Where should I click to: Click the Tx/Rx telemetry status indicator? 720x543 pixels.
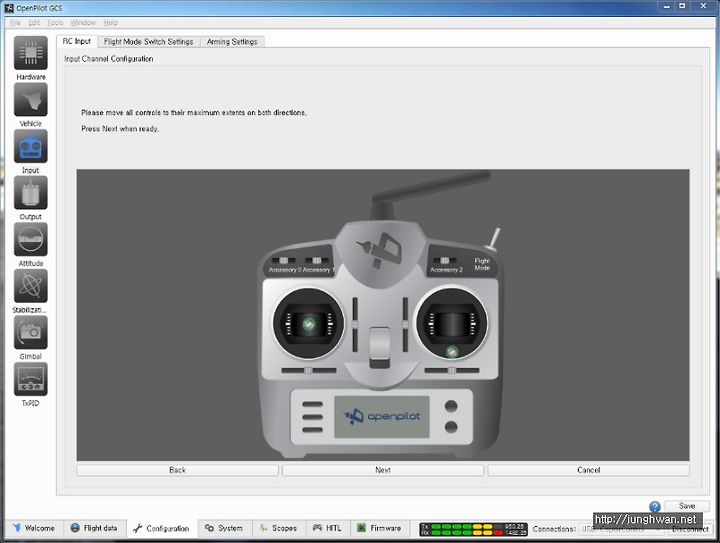pyautogui.click(x=473, y=530)
